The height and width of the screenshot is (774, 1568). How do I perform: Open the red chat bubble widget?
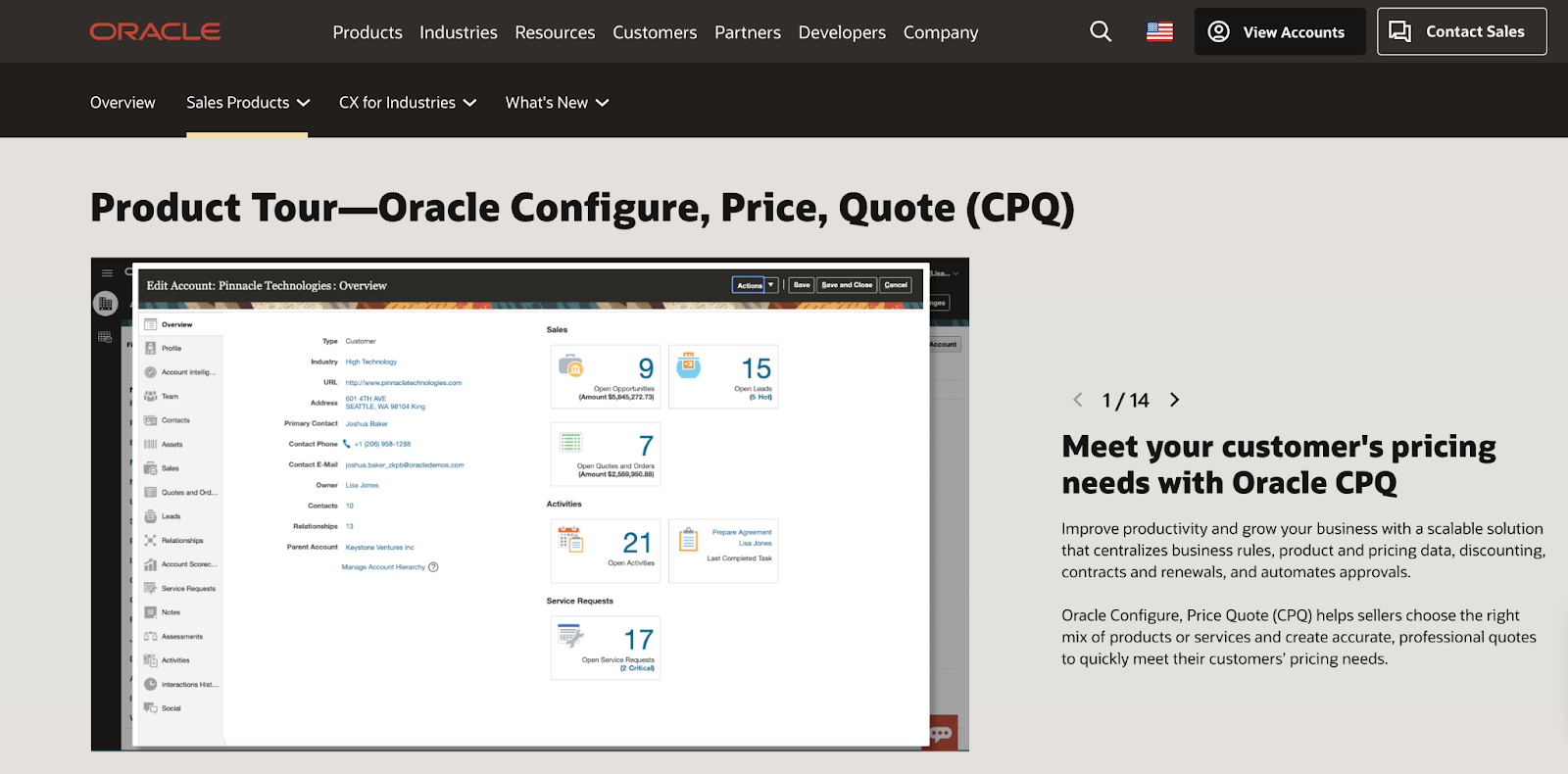coord(942,734)
